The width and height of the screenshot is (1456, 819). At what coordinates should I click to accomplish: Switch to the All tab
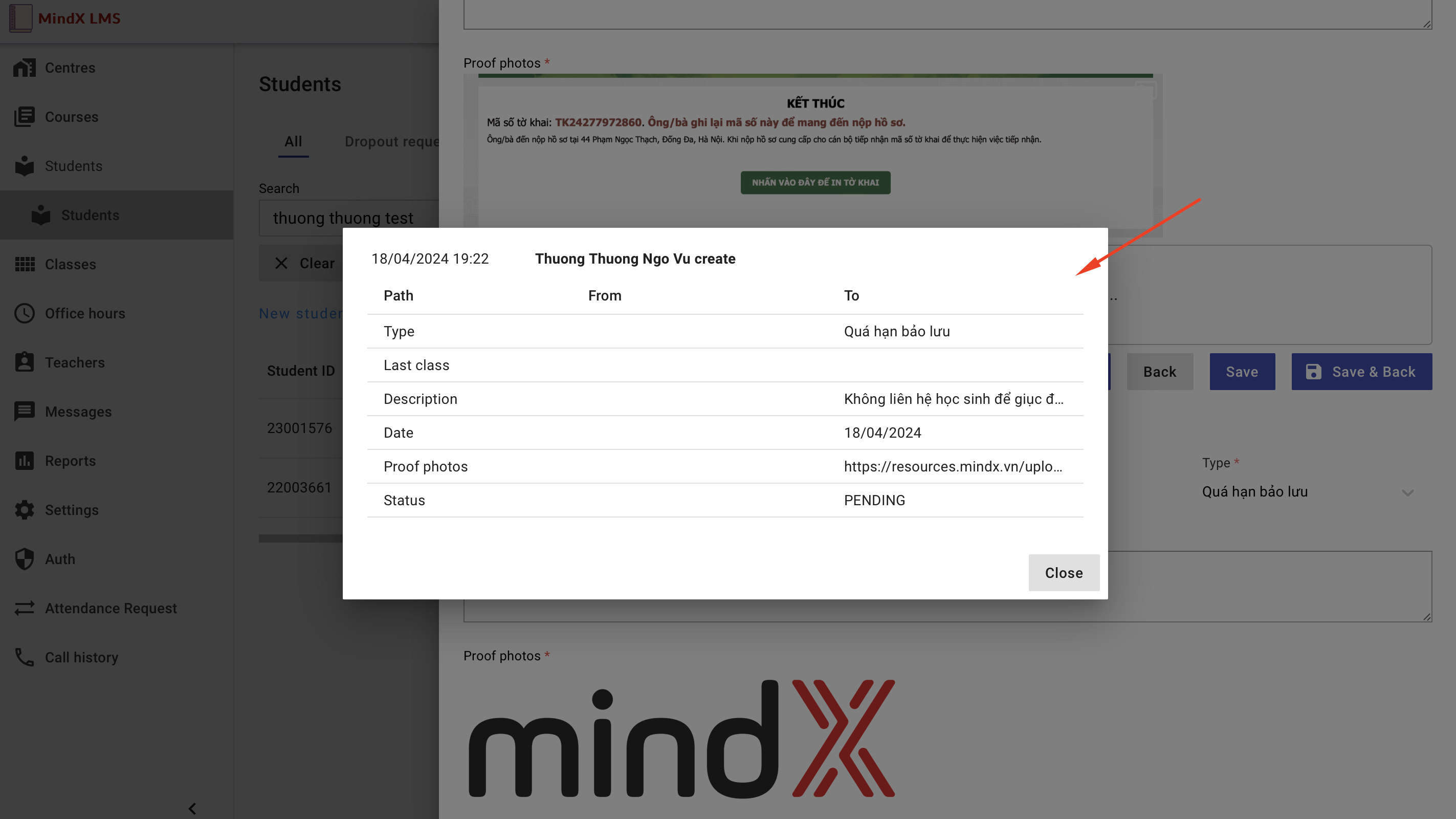(293, 141)
